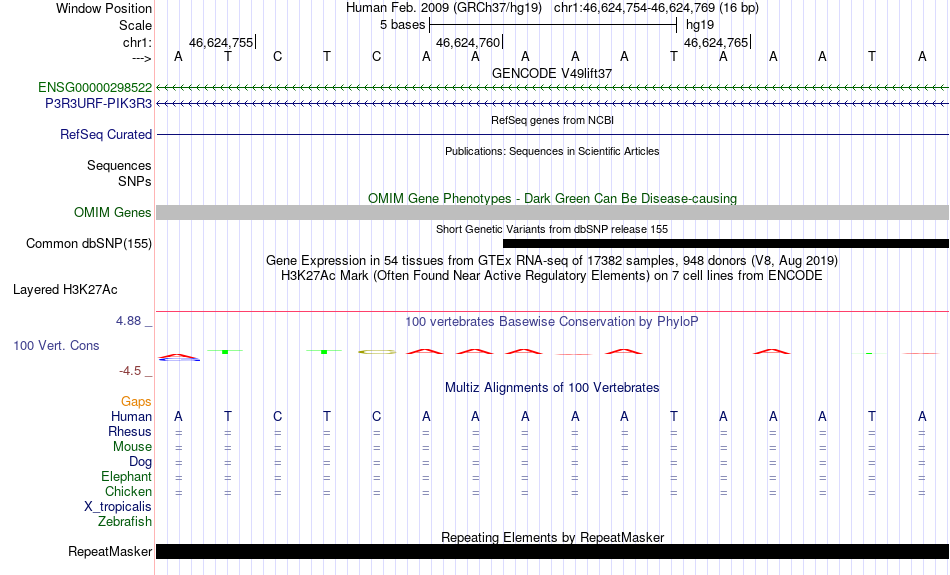
Task: Select the Scale label in the ruler
Action: point(135,25)
